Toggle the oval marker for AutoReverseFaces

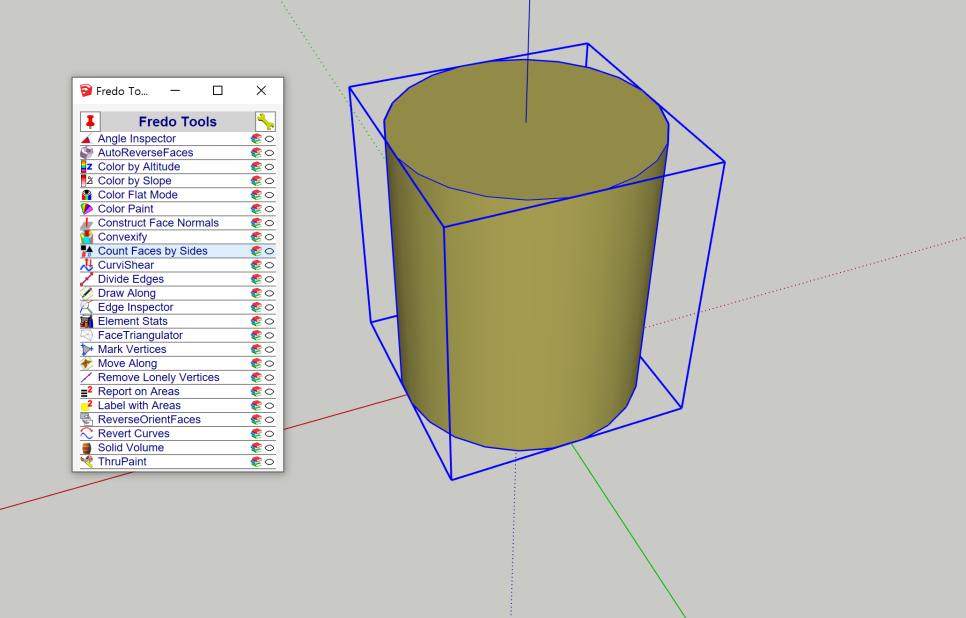[270, 153]
